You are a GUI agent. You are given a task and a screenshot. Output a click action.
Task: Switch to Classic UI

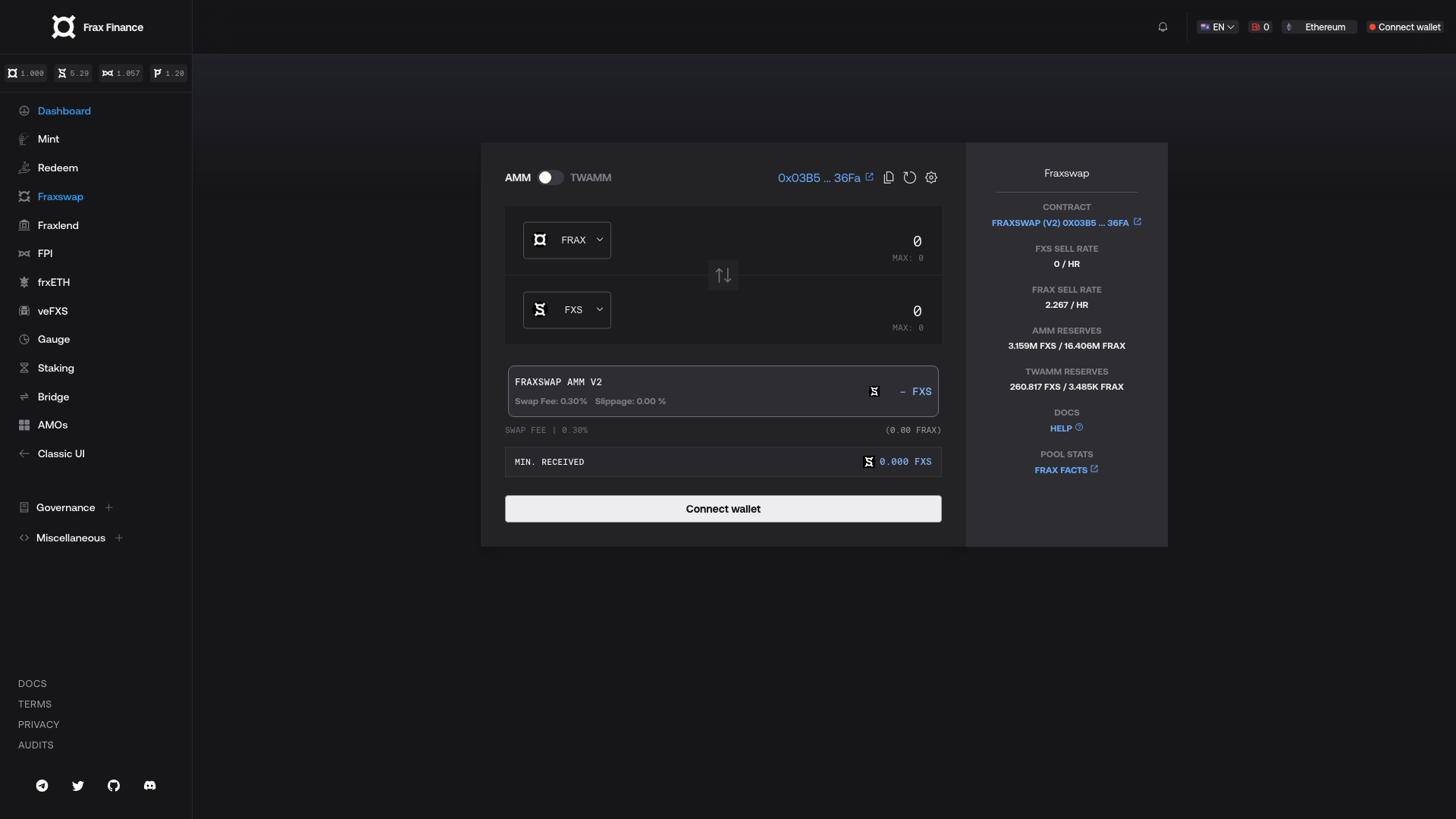(61, 453)
